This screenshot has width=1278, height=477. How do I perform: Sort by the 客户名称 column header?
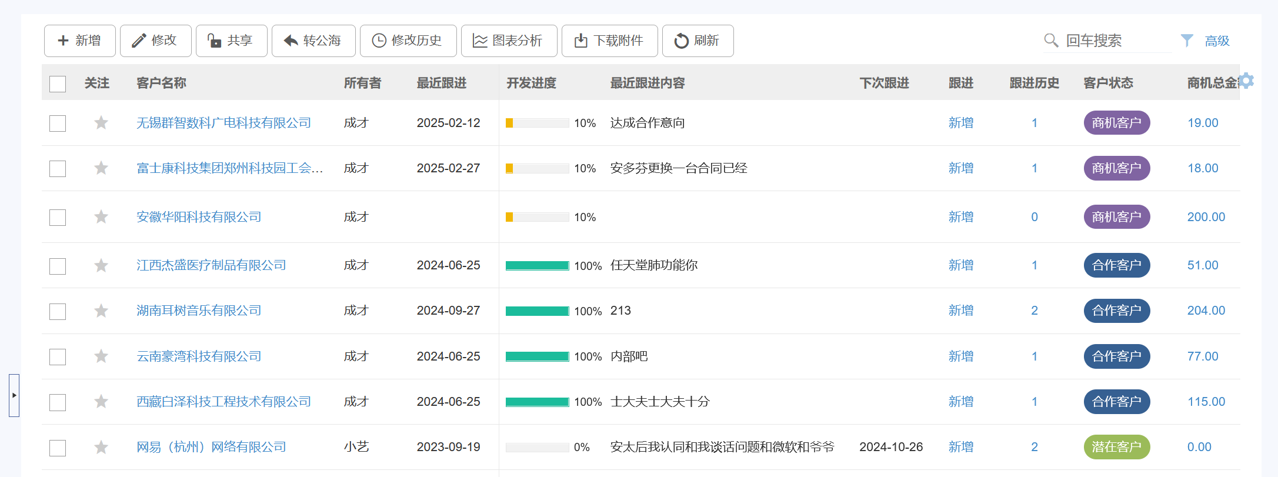(x=161, y=83)
